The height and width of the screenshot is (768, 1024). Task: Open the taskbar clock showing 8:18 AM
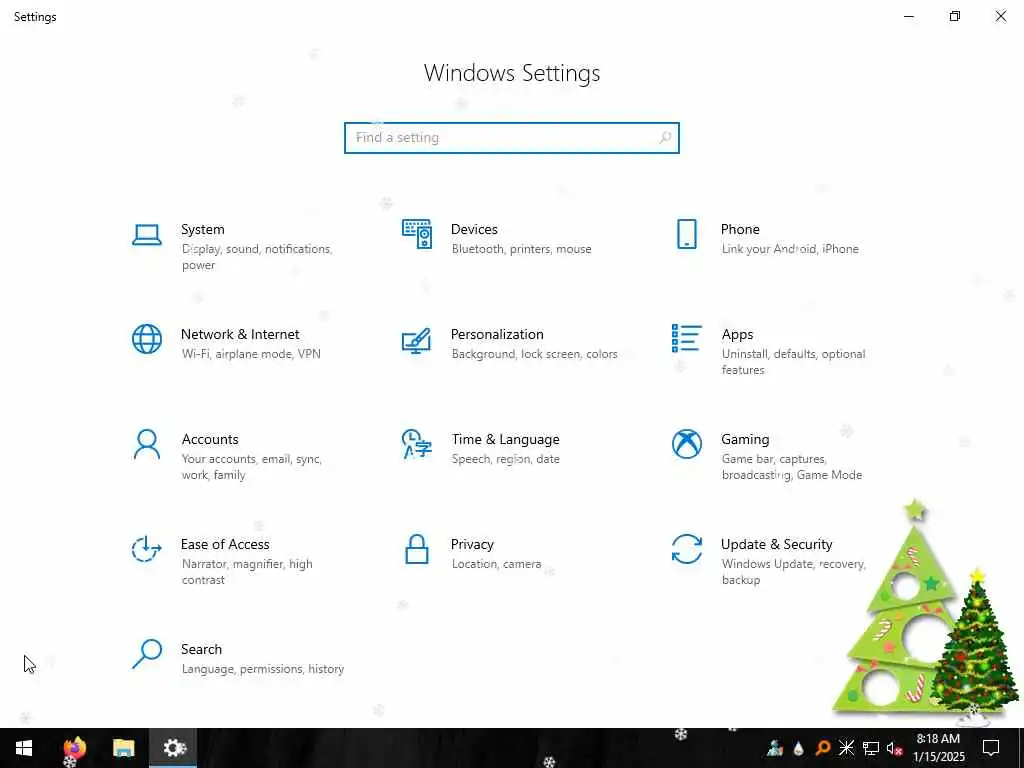(x=938, y=748)
